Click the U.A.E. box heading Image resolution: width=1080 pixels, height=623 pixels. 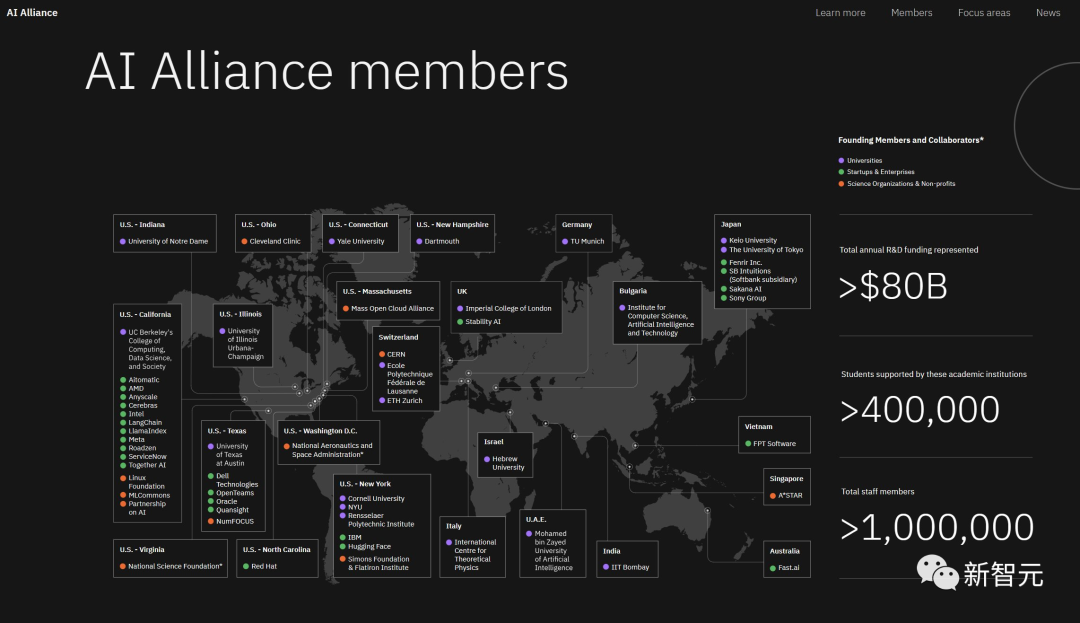[x=536, y=520]
